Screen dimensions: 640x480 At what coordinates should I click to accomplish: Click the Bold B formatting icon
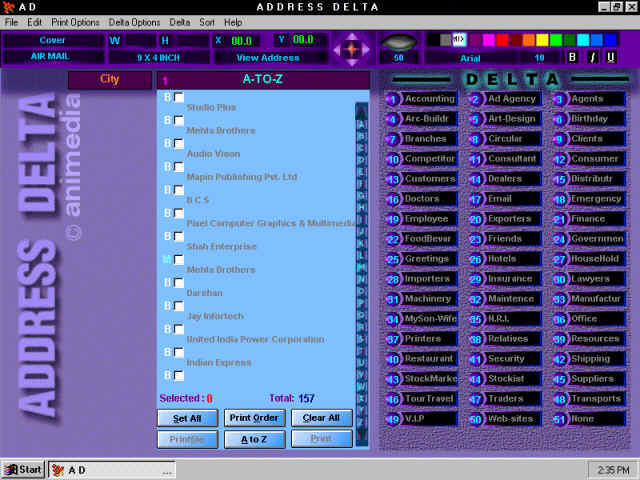click(572, 57)
